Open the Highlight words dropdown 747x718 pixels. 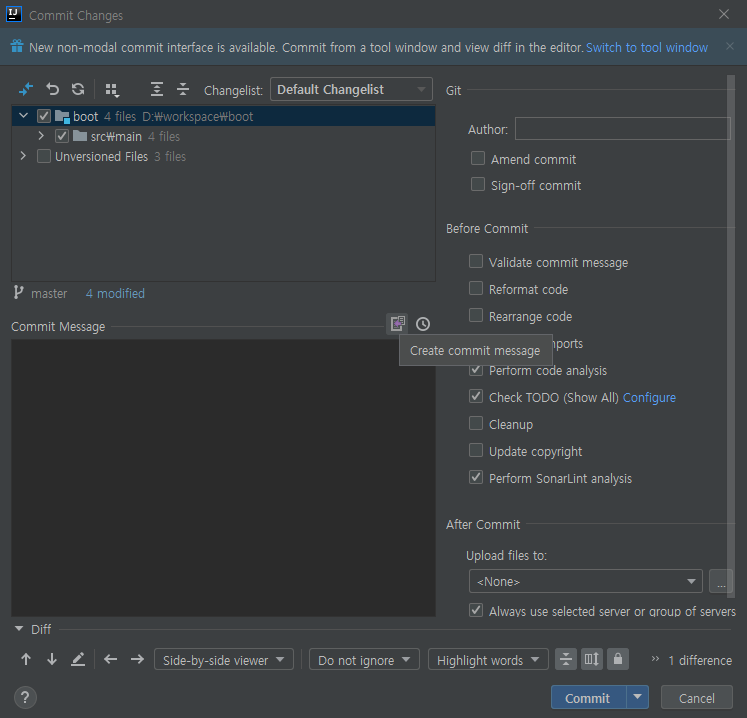pos(488,659)
